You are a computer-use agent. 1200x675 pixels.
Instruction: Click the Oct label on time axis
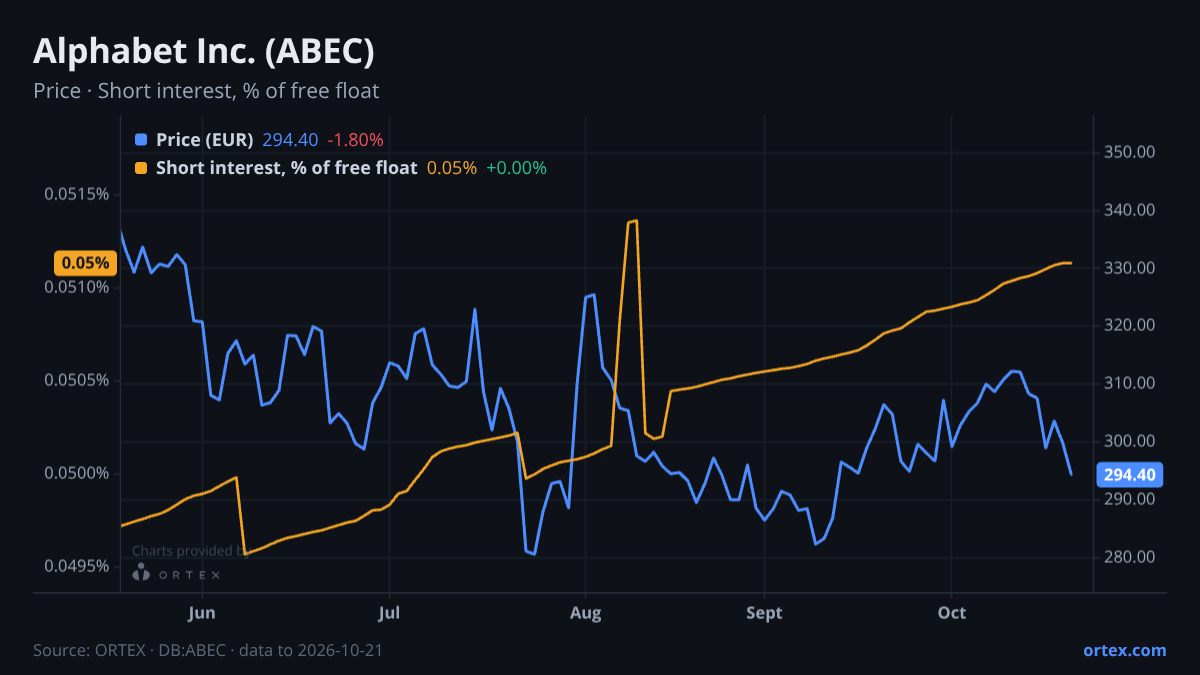point(952,612)
